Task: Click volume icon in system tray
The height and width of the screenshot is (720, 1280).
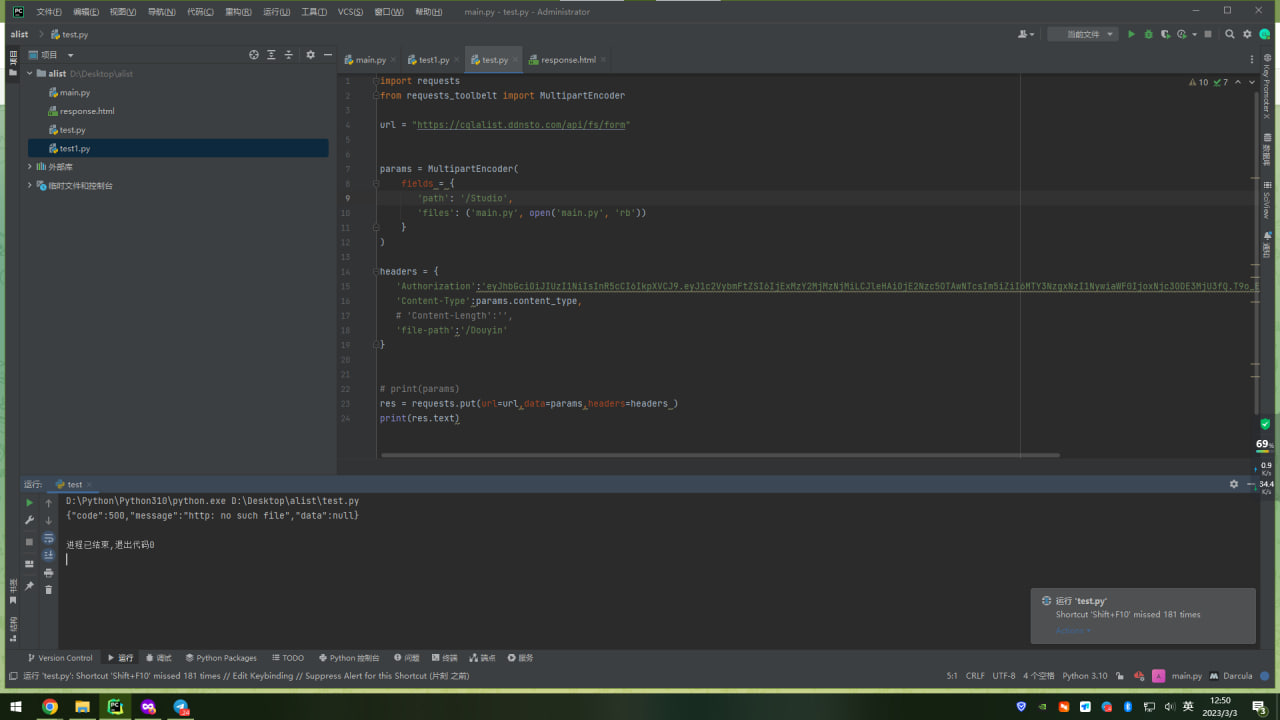Action: 1169,707
